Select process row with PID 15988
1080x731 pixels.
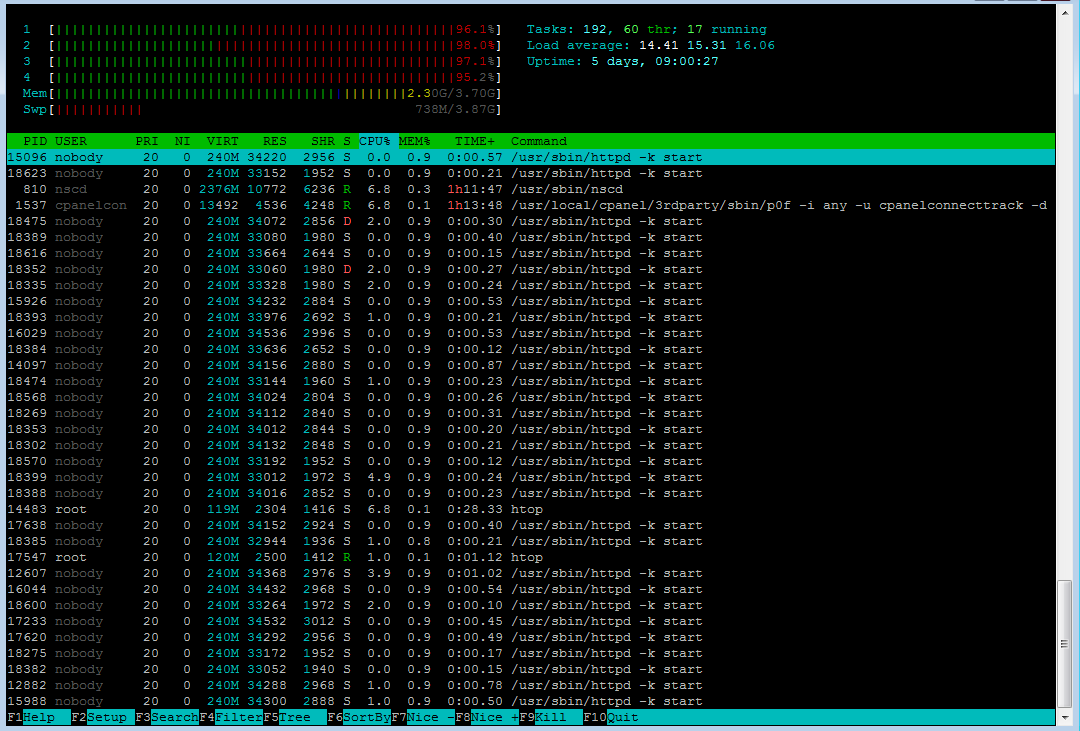tap(530, 701)
